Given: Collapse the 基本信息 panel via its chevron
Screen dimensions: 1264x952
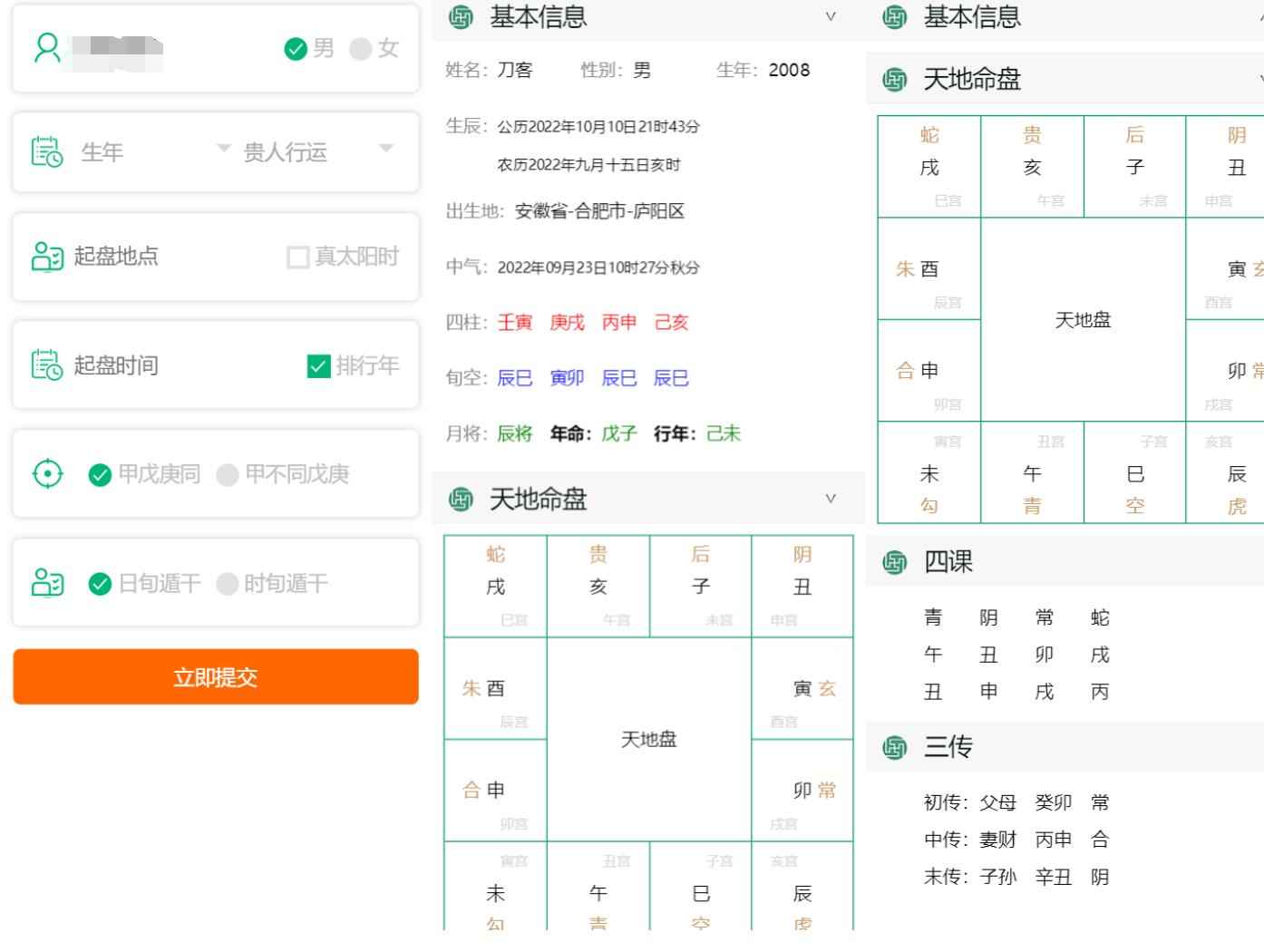Looking at the screenshot, I should click(x=831, y=15).
